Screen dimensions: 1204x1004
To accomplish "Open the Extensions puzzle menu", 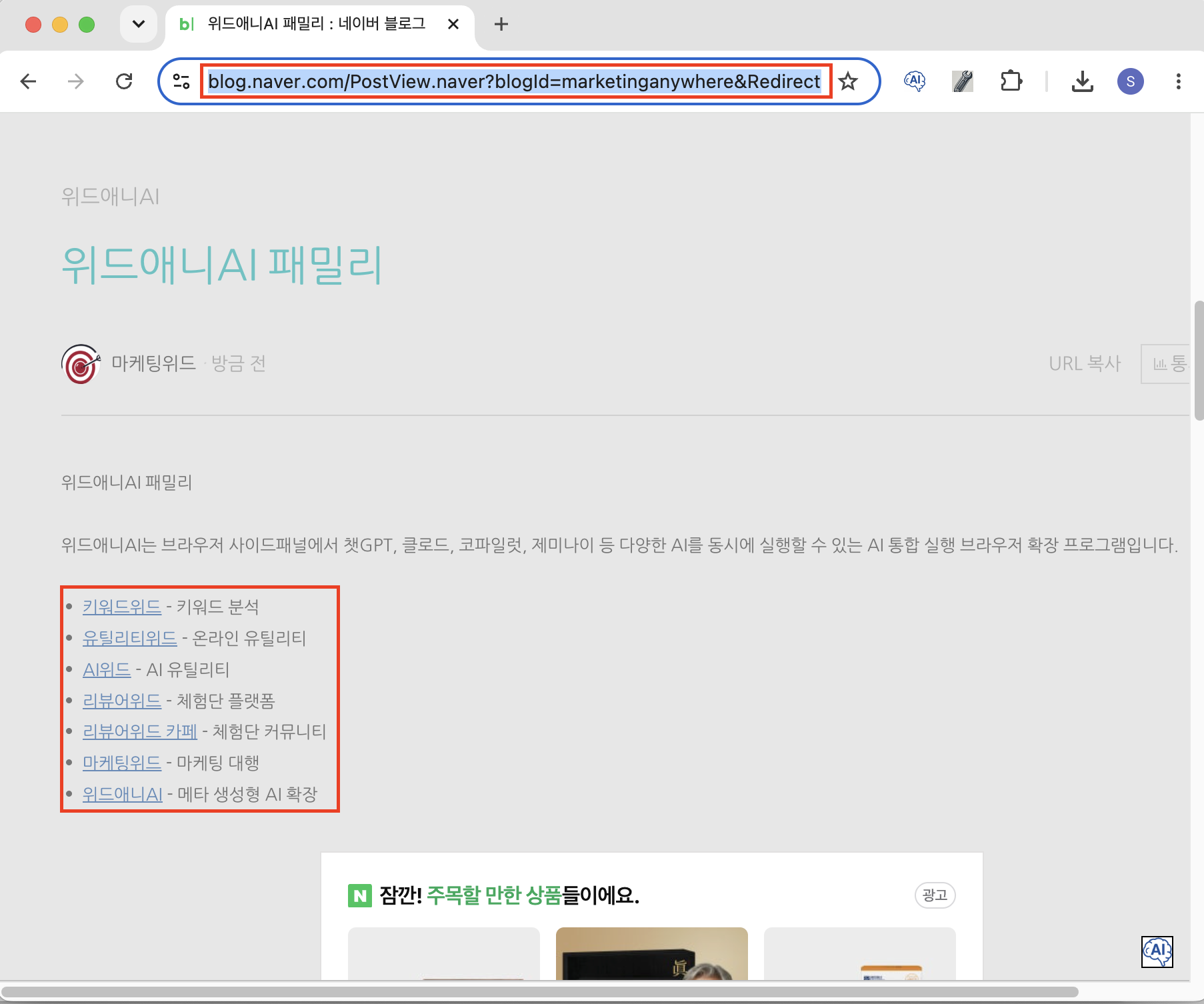I will pyautogui.click(x=1011, y=81).
